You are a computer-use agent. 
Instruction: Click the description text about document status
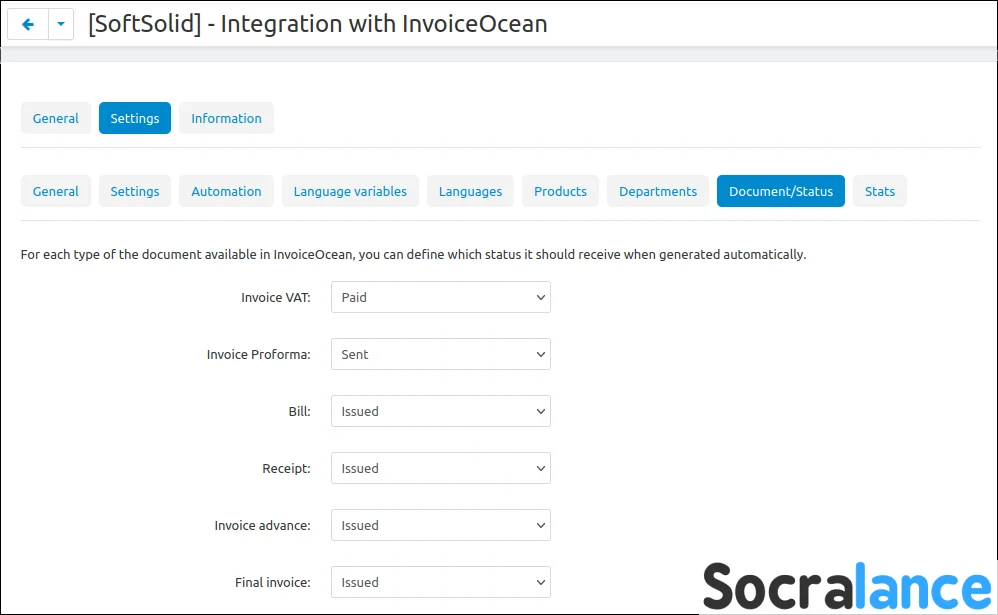(x=413, y=255)
